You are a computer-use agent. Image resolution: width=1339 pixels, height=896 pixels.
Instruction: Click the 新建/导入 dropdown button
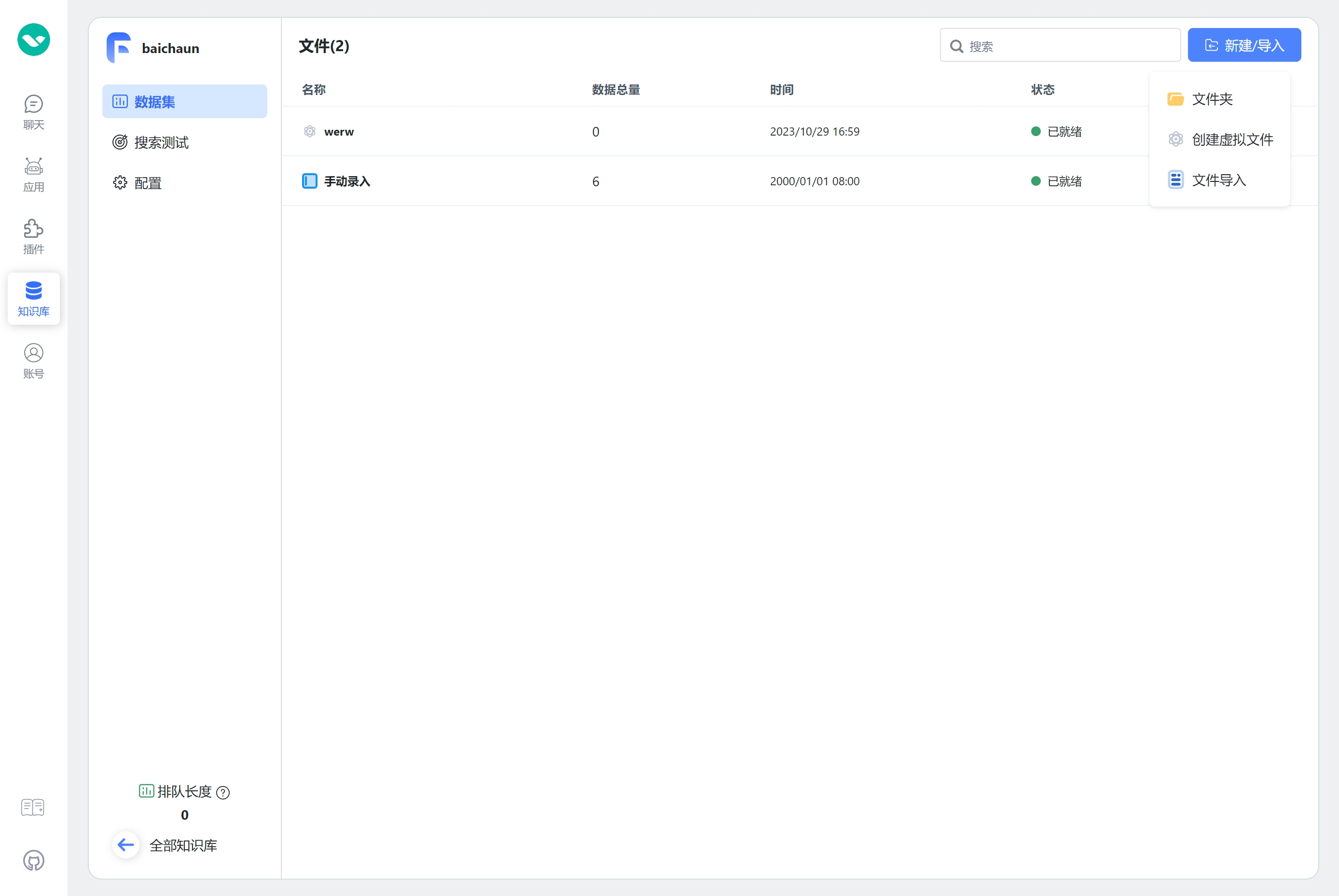click(x=1243, y=45)
